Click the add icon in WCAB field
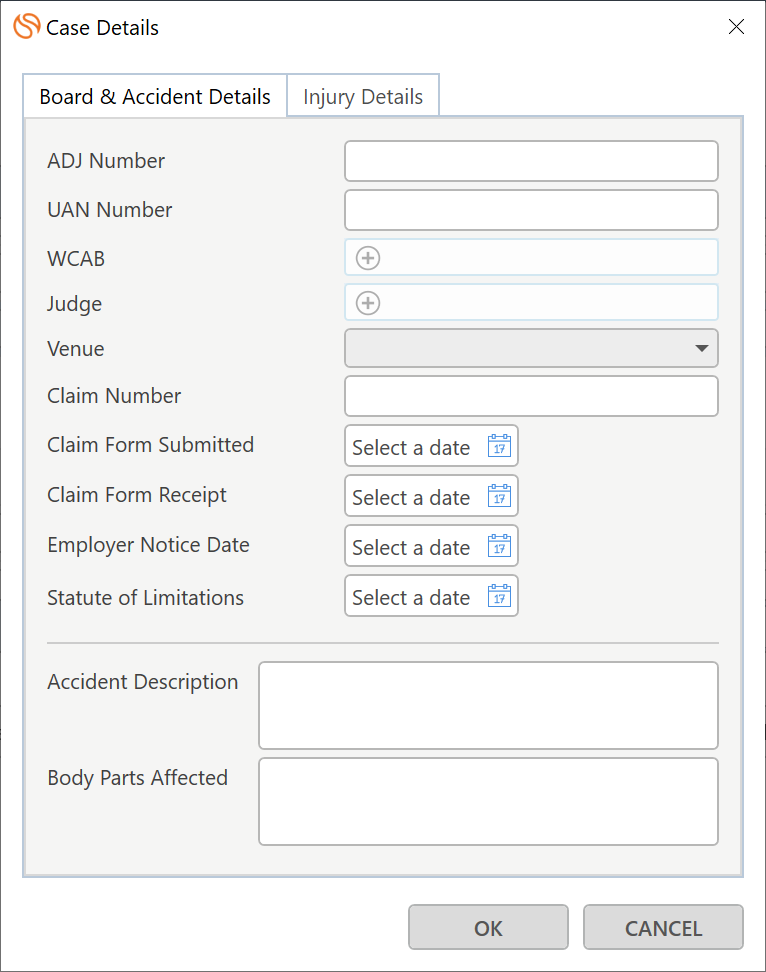 [368, 258]
